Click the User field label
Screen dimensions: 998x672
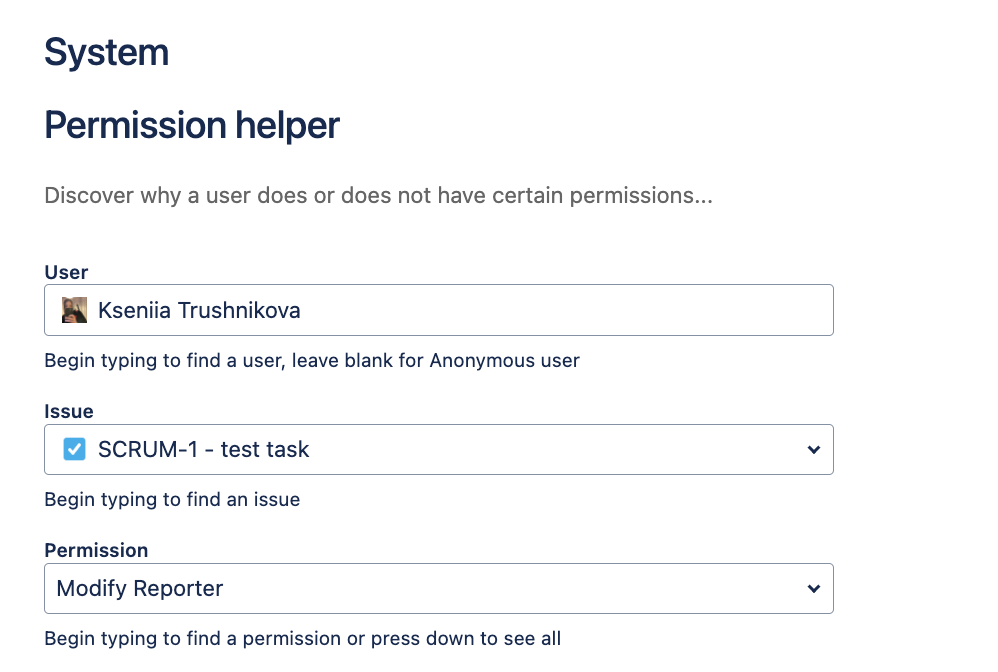pyautogui.click(x=66, y=272)
